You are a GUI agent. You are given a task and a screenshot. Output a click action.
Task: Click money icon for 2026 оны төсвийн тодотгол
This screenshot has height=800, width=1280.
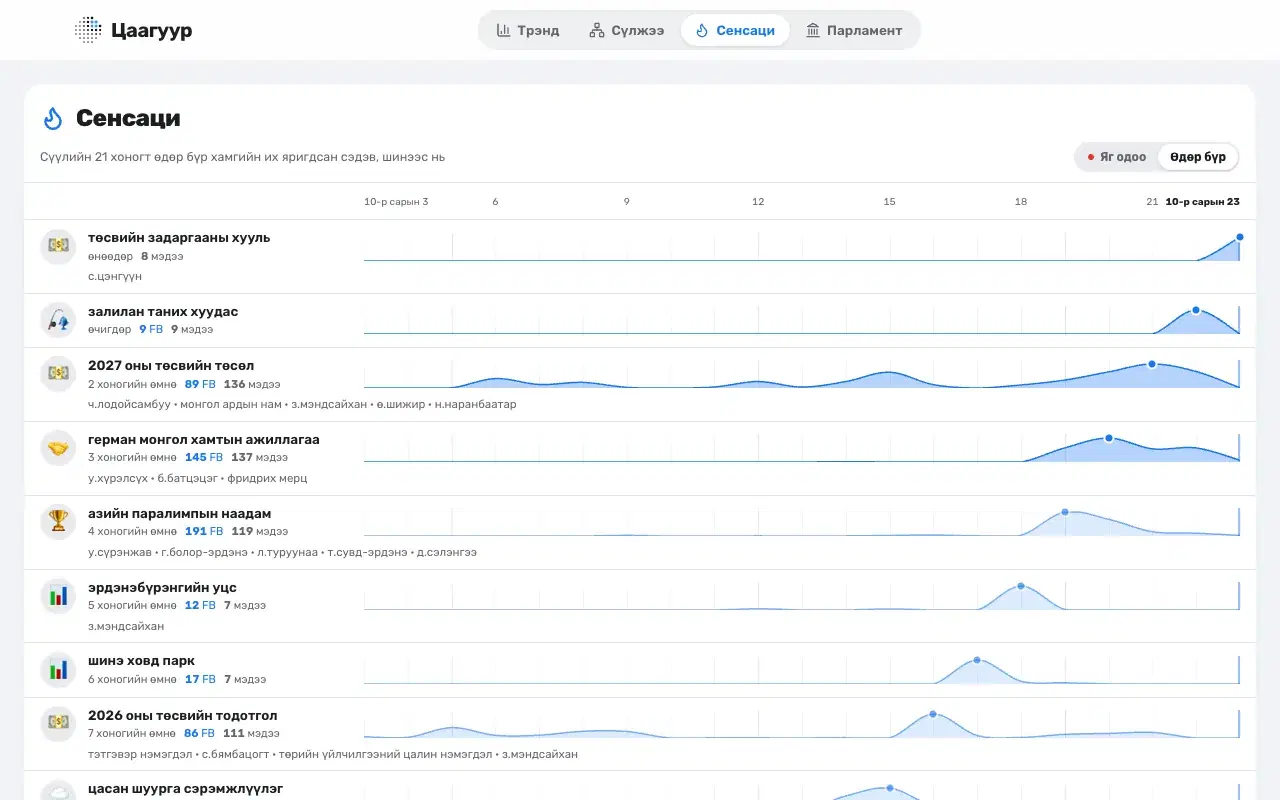(x=58, y=724)
